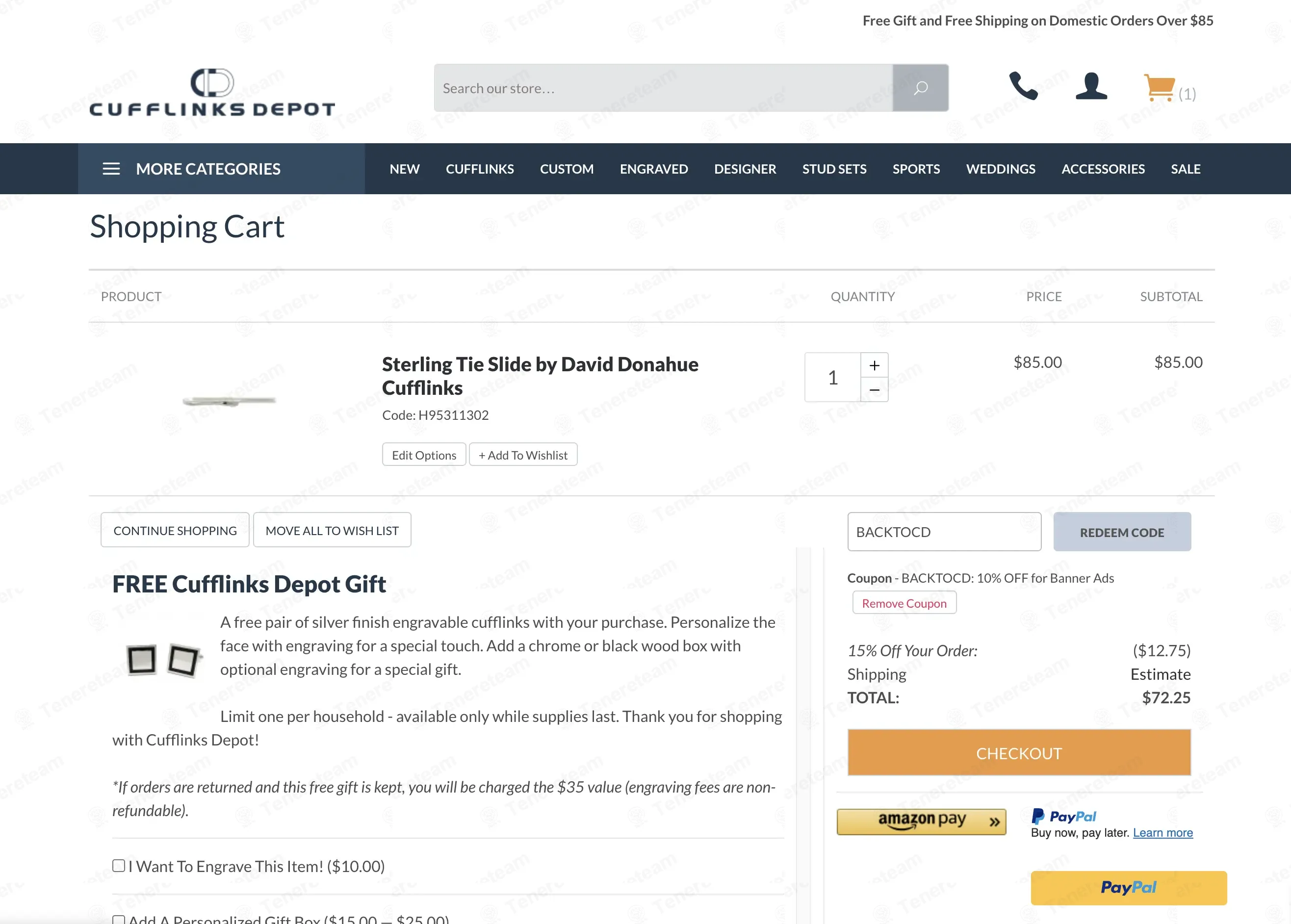
Task: Open the ENGRAVED menu item
Action: click(x=654, y=169)
